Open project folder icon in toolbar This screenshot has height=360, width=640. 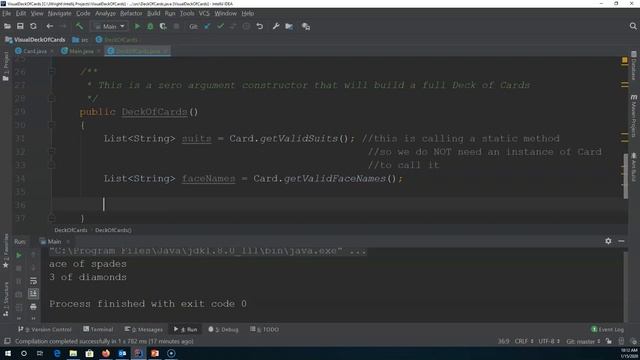[x=7, y=26]
